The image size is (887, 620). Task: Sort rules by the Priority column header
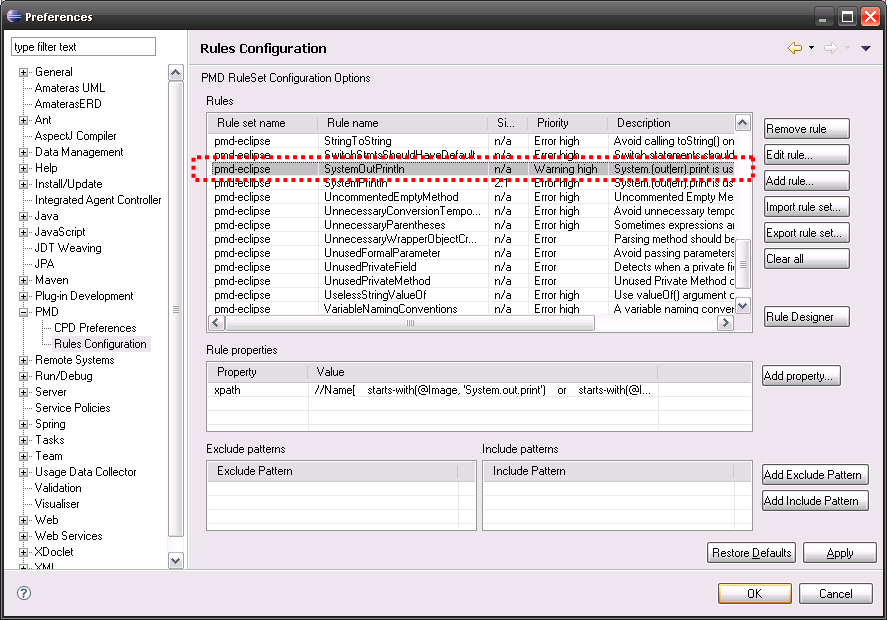553,123
